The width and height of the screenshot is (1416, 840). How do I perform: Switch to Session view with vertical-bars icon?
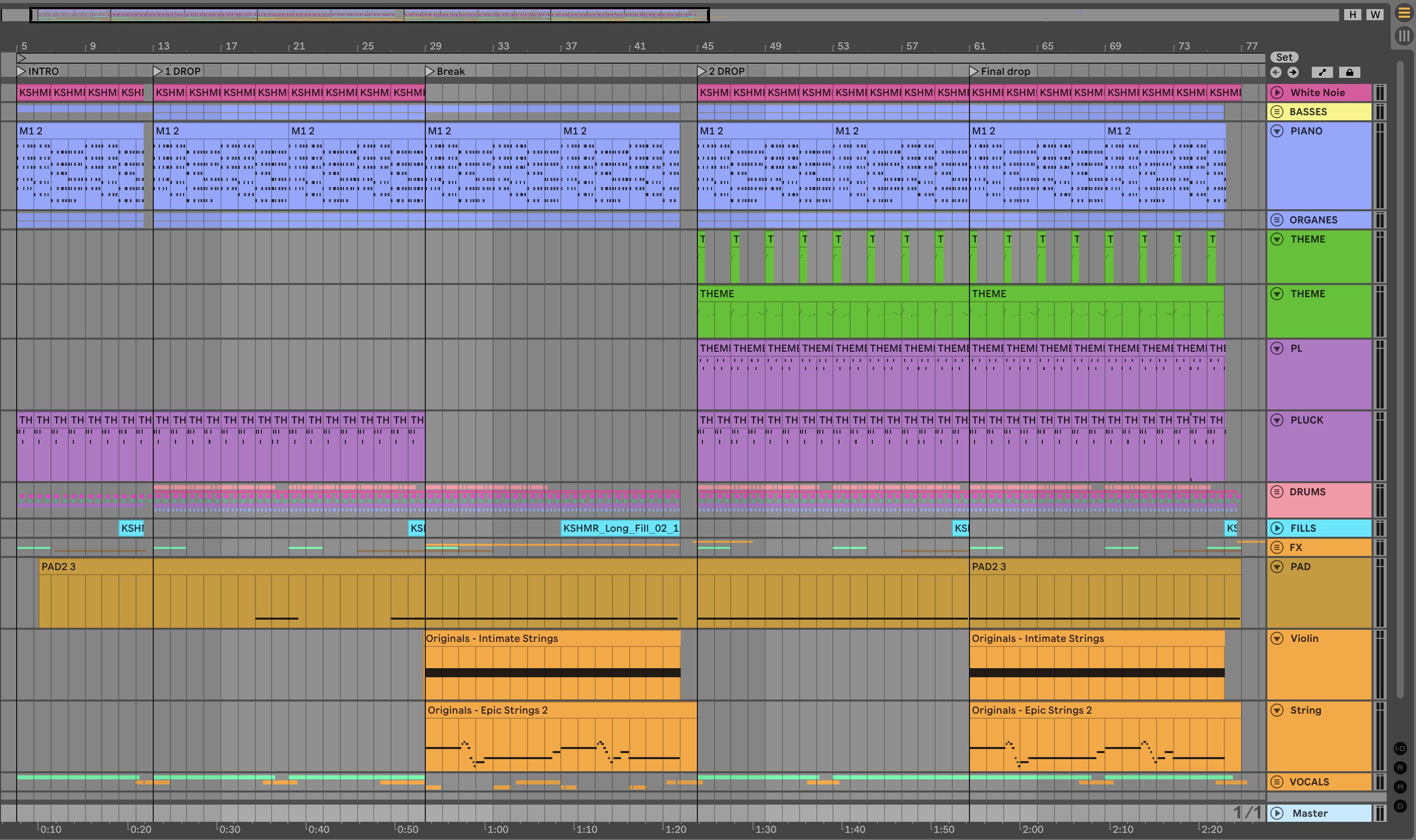coord(1404,36)
